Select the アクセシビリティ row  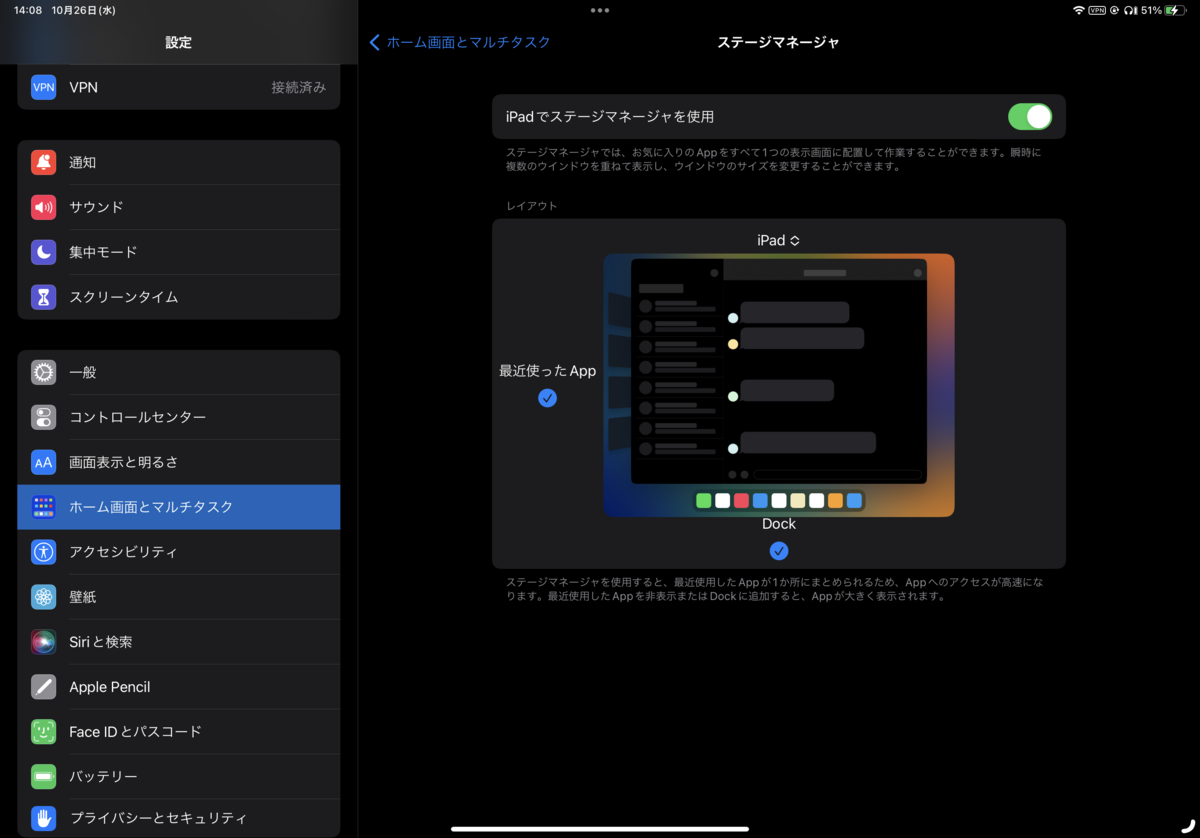point(179,552)
